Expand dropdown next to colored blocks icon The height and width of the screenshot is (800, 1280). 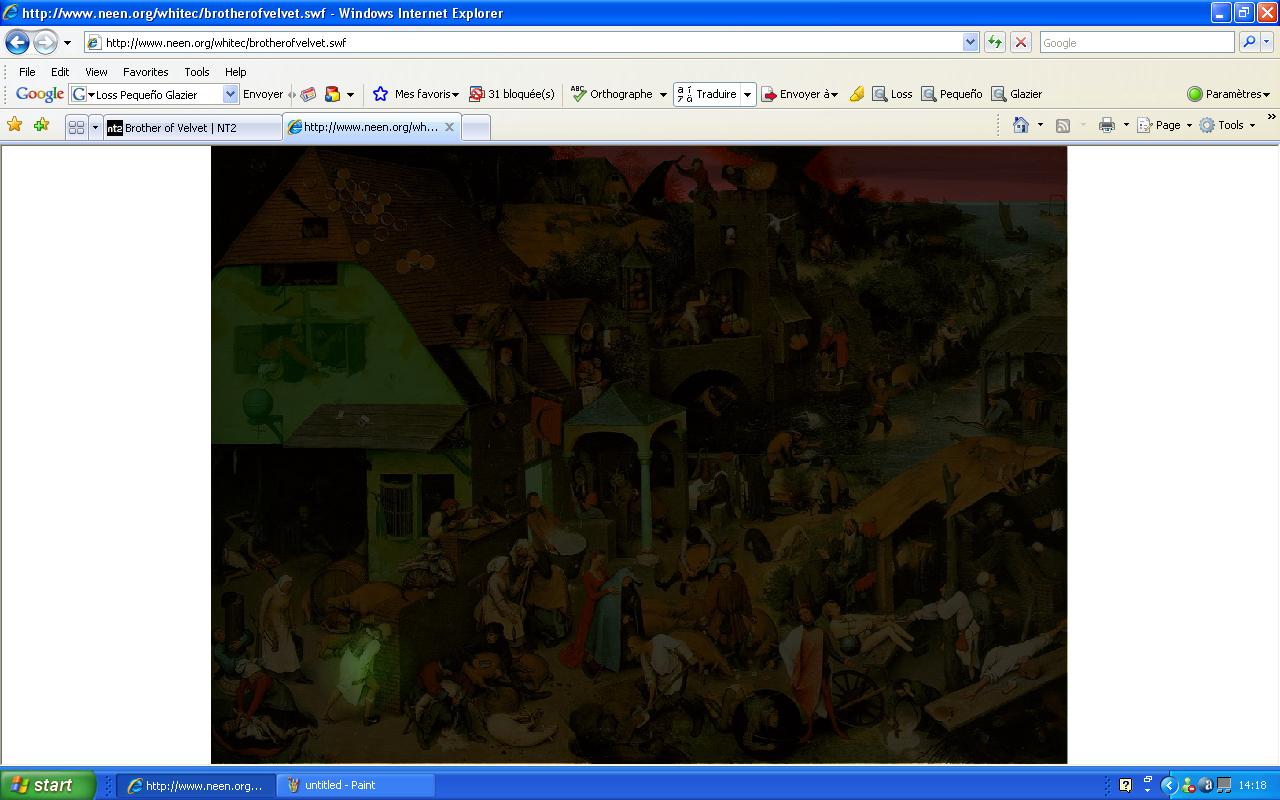coord(350,95)
